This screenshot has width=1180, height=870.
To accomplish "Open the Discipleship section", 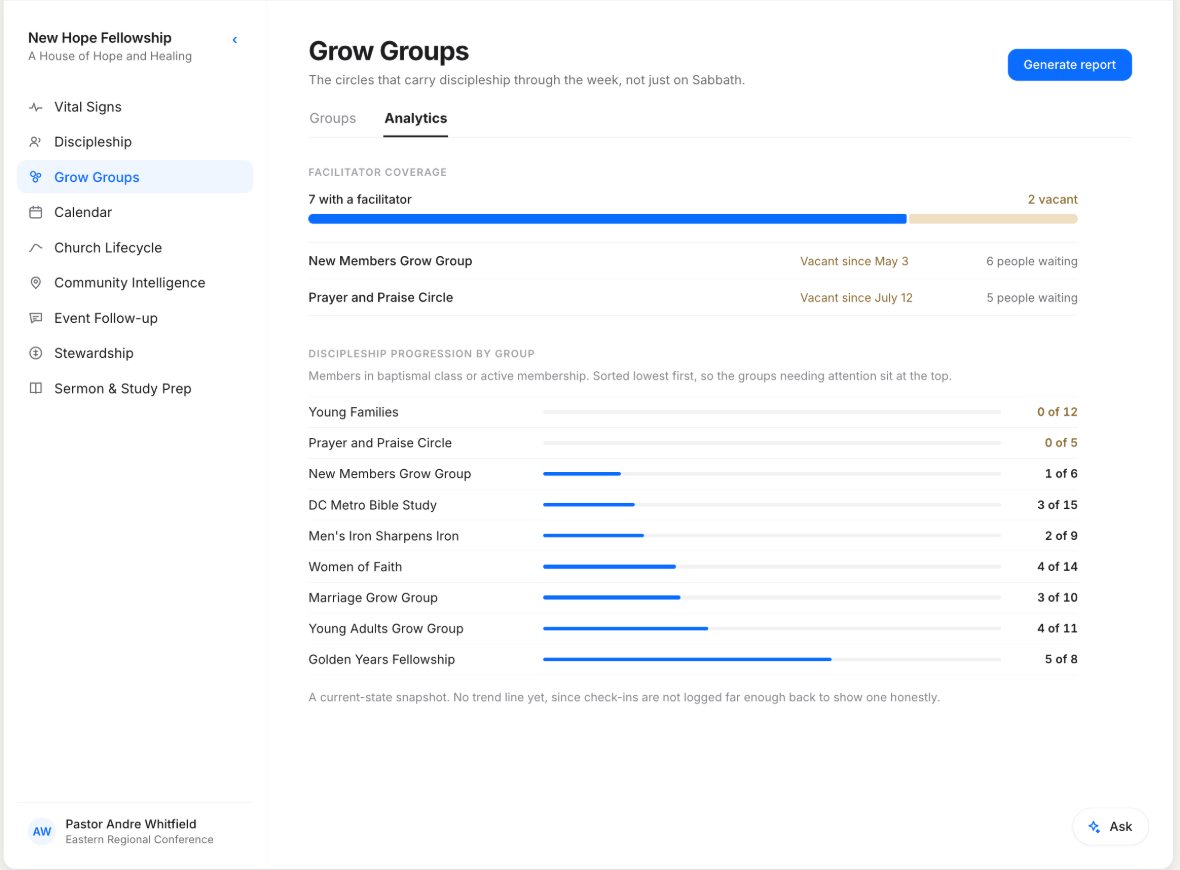I will [x=135, y=142].
